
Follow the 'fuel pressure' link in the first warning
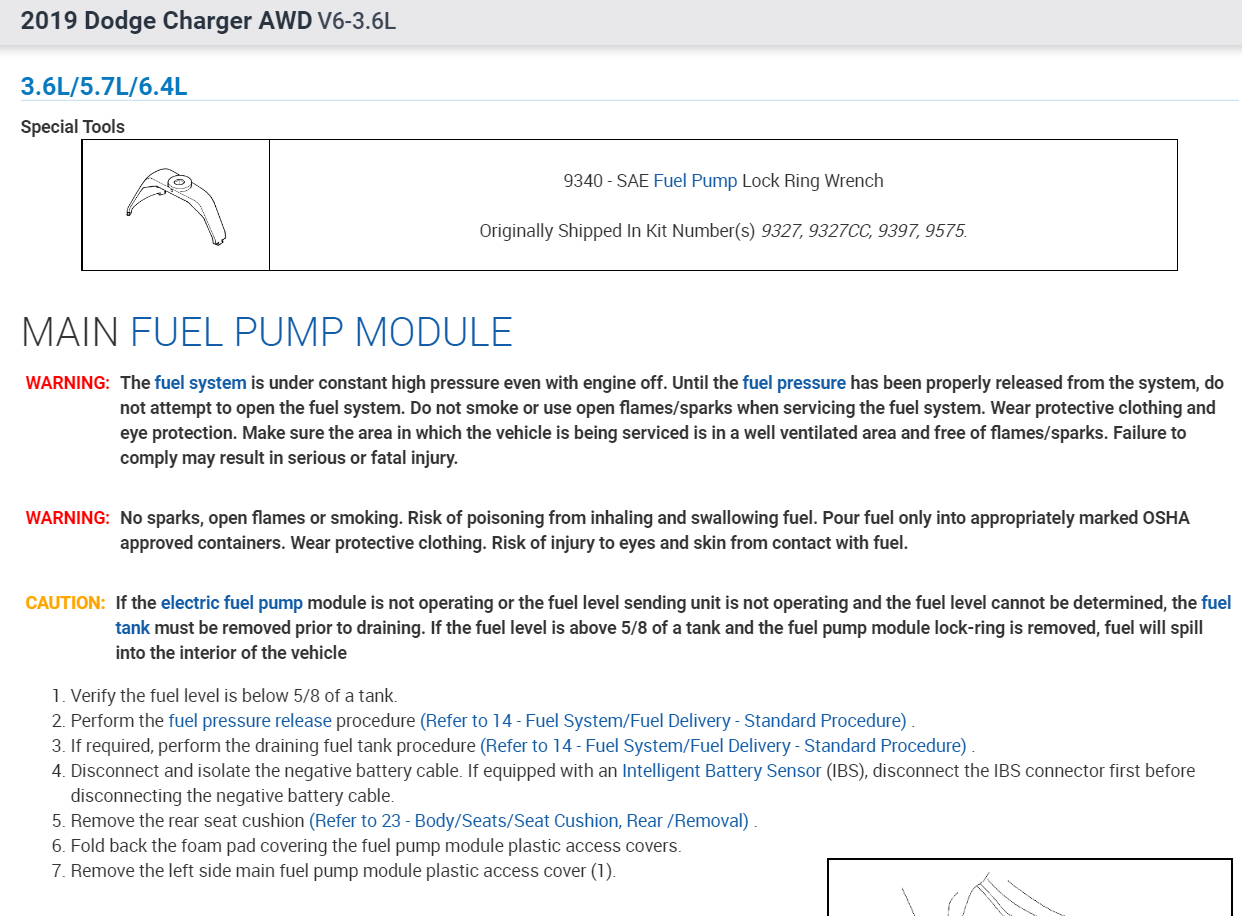coord(794,383)
